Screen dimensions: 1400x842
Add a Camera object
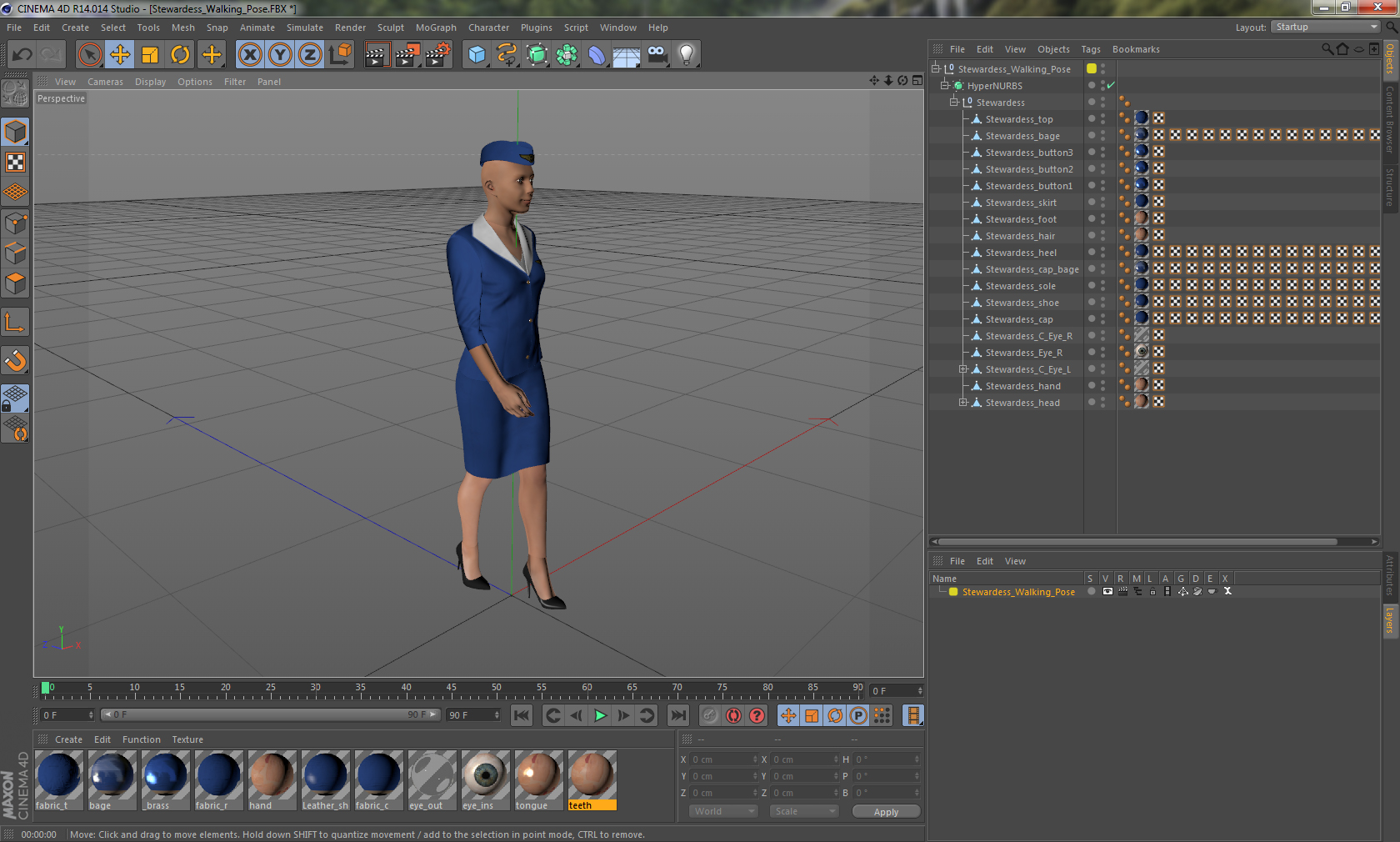(x=657, y=55)
